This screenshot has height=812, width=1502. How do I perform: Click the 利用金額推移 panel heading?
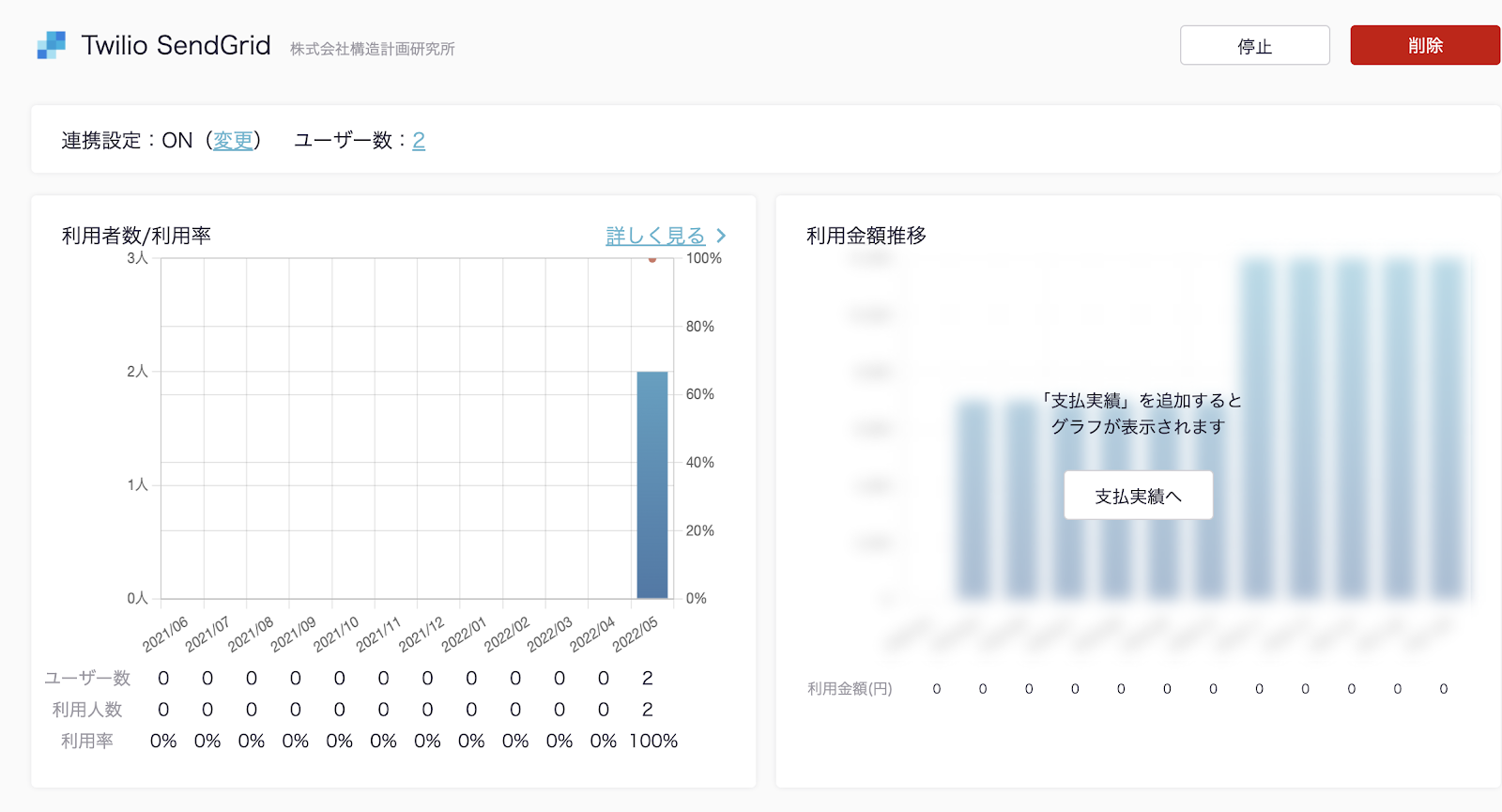coord(866,236)
